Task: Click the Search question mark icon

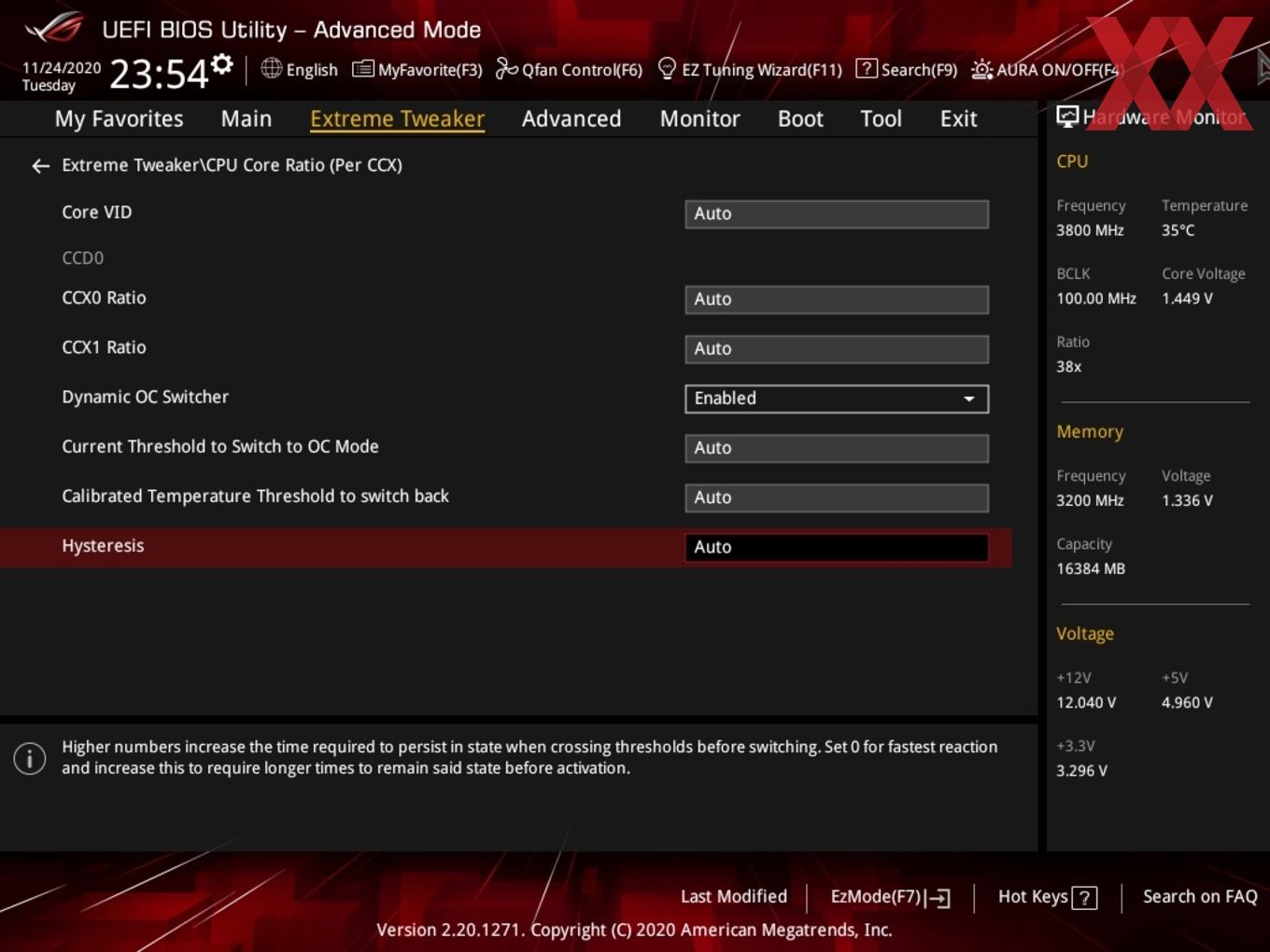Action: tap(867, 68)
